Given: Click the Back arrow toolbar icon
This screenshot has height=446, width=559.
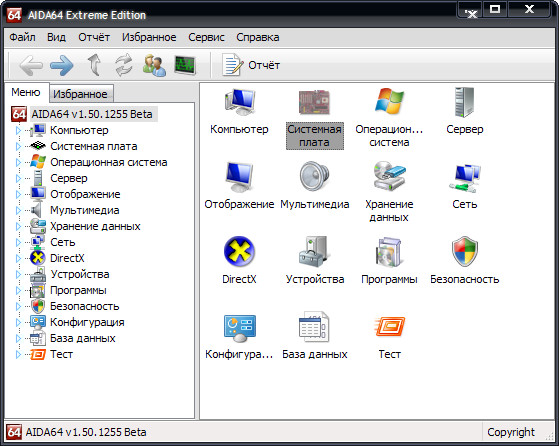Looking at the screenshot, I should pos(31,65).
